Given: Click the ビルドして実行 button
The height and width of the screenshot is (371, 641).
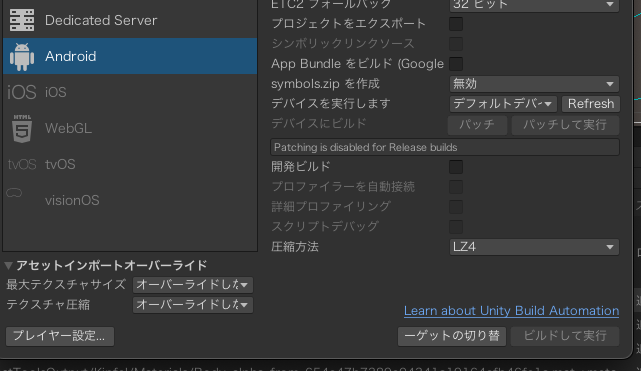Looking at the screenshot, I should pos(565,336).
